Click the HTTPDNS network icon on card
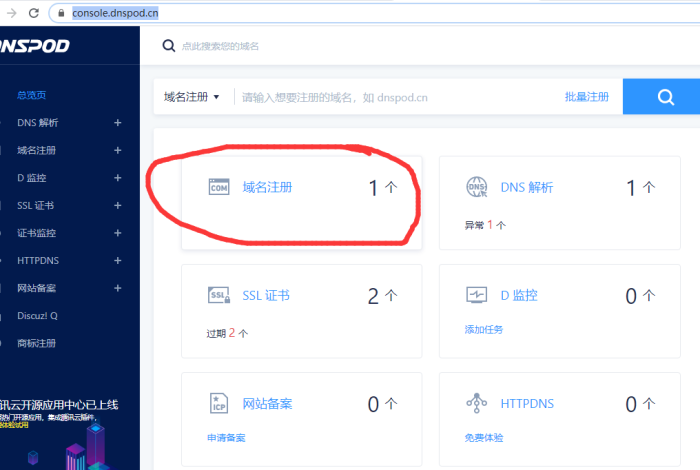The image size is (700, 470). tap(476, 403)
